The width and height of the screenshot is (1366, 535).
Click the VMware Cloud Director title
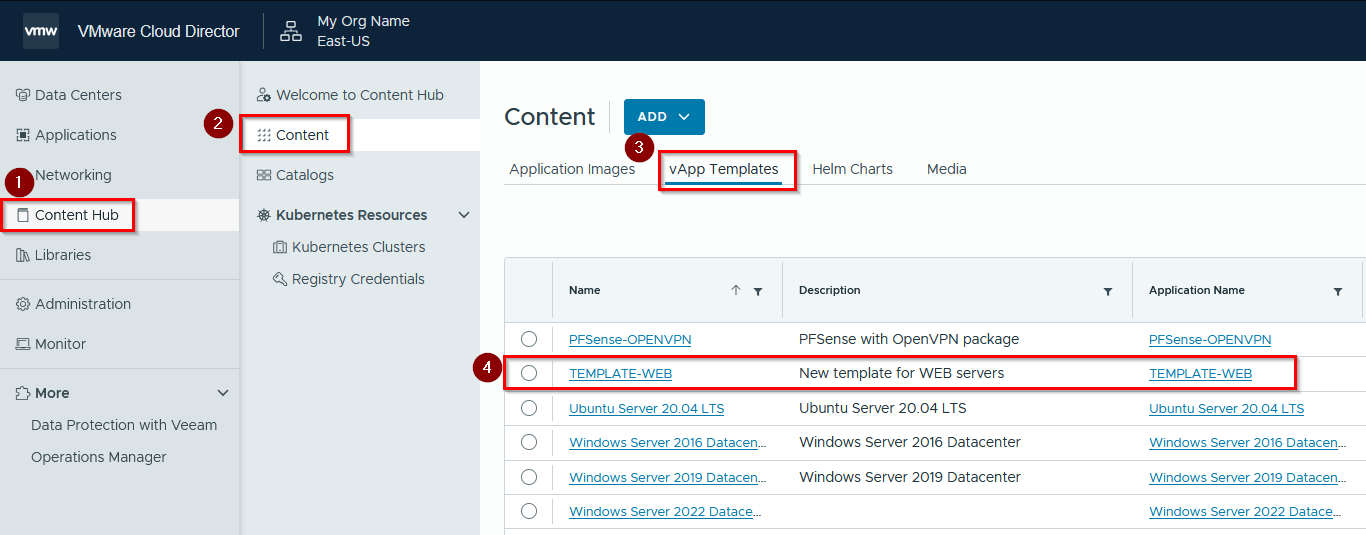pyautogui.click(x=158, y=31)
